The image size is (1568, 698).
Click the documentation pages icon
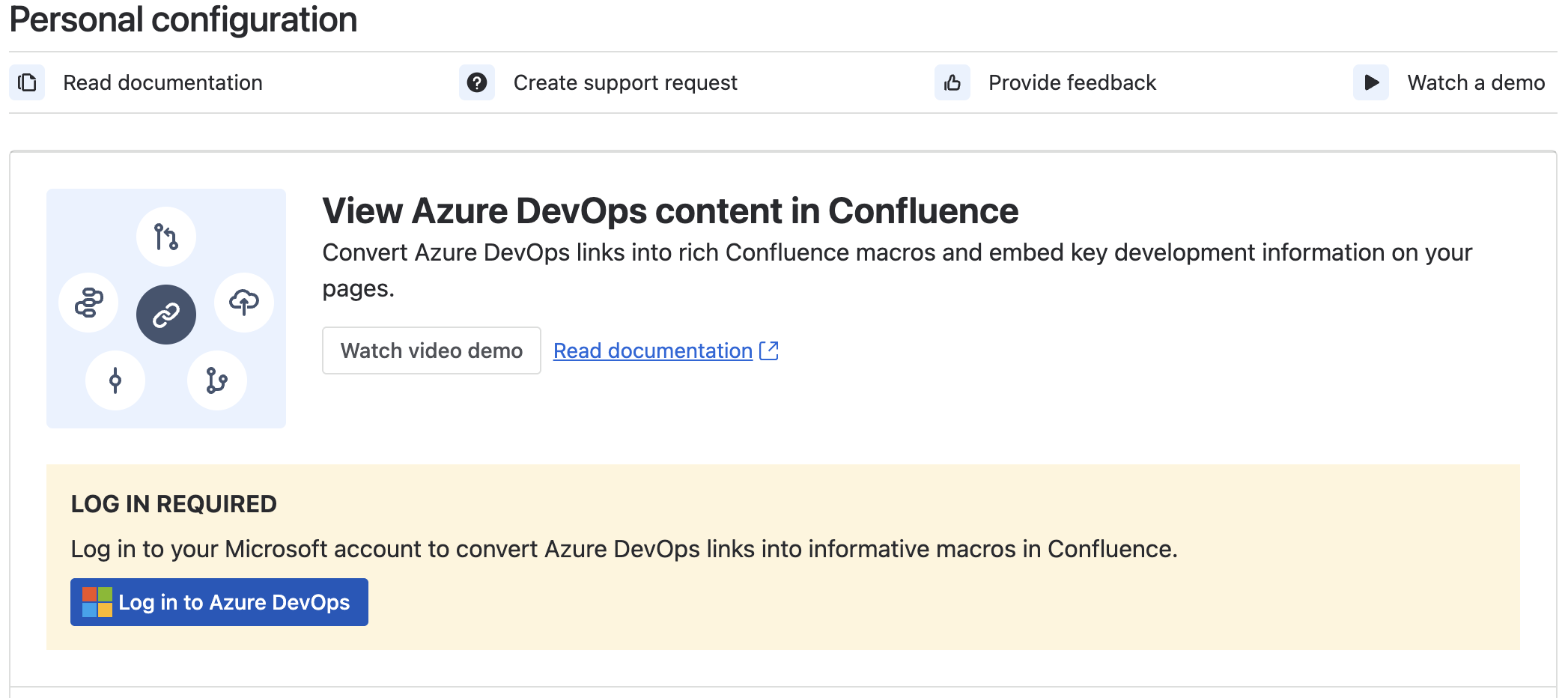[27, 82]
